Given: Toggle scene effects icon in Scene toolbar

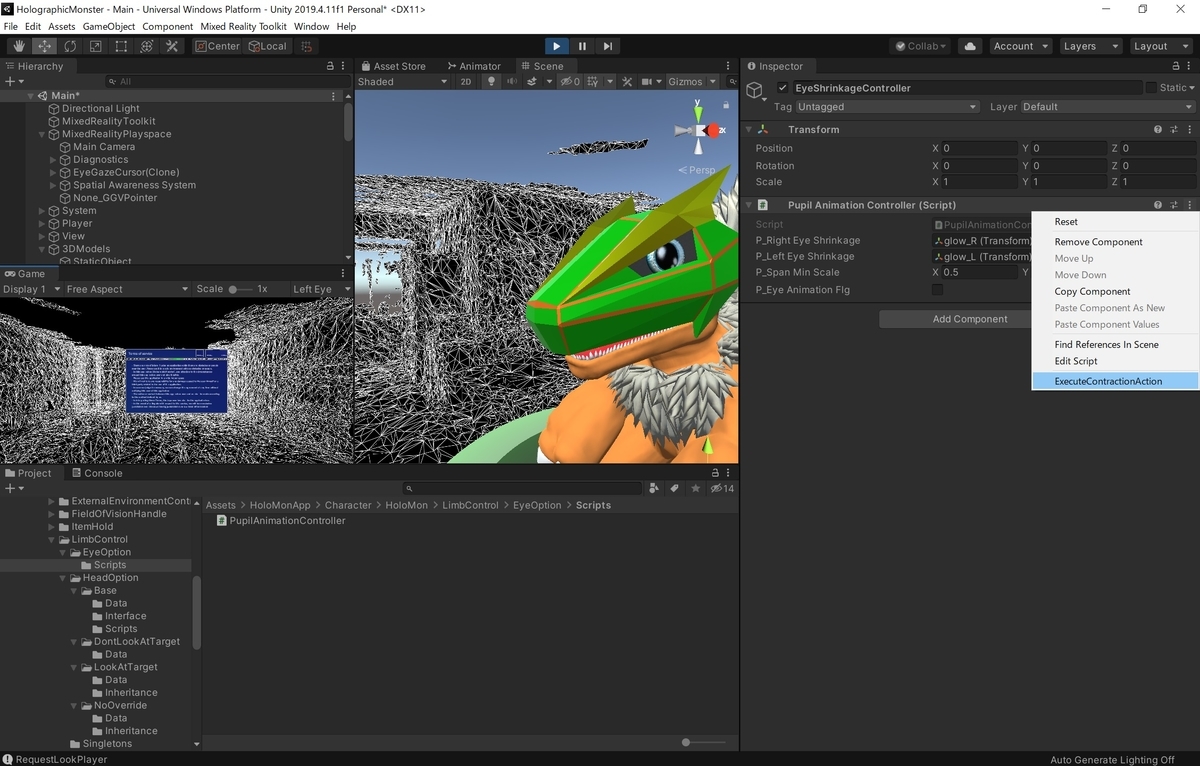Looking at the screenshot, I should (x=534, y=82).
